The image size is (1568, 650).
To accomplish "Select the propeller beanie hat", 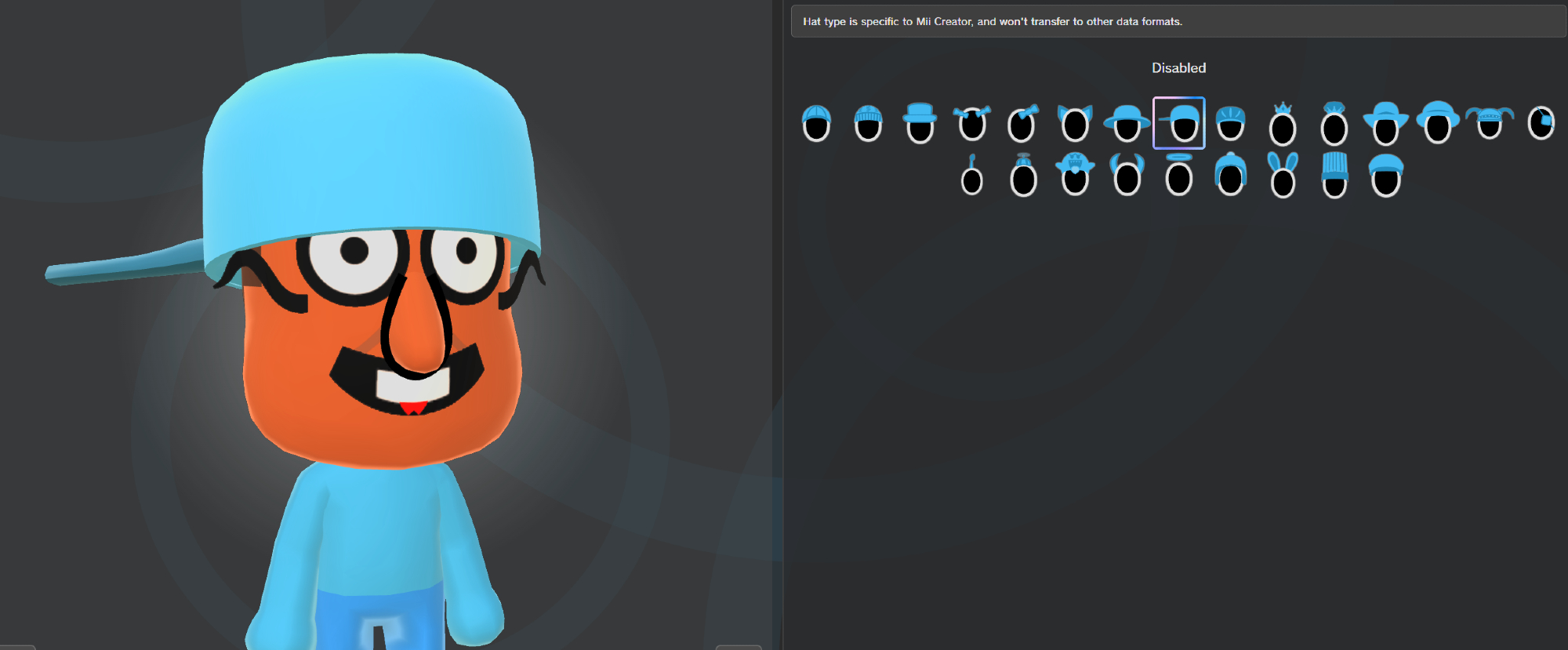I will 1023,176.
